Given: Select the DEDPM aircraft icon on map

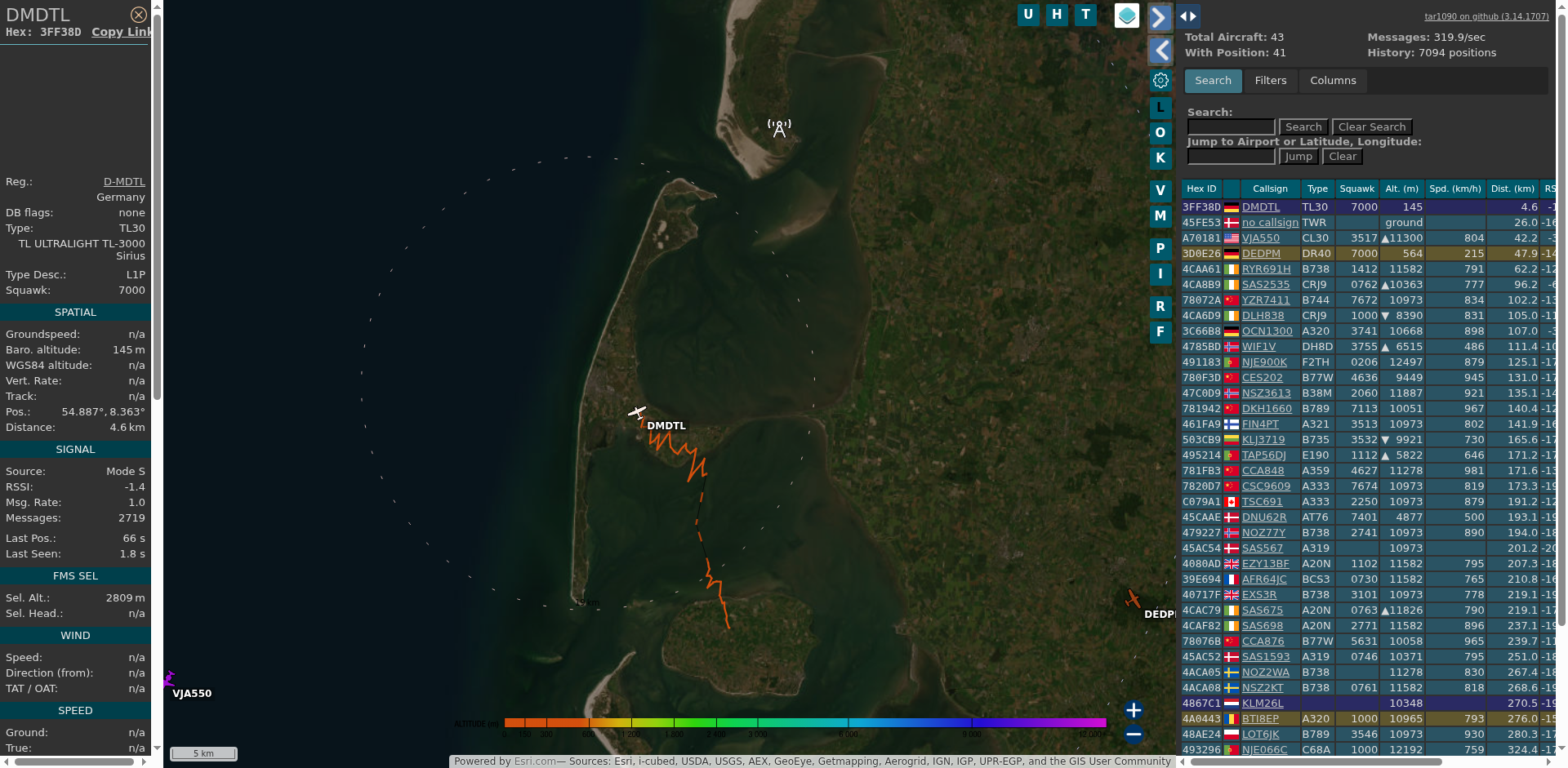Looking at the screenshot, I should 1132,599.
